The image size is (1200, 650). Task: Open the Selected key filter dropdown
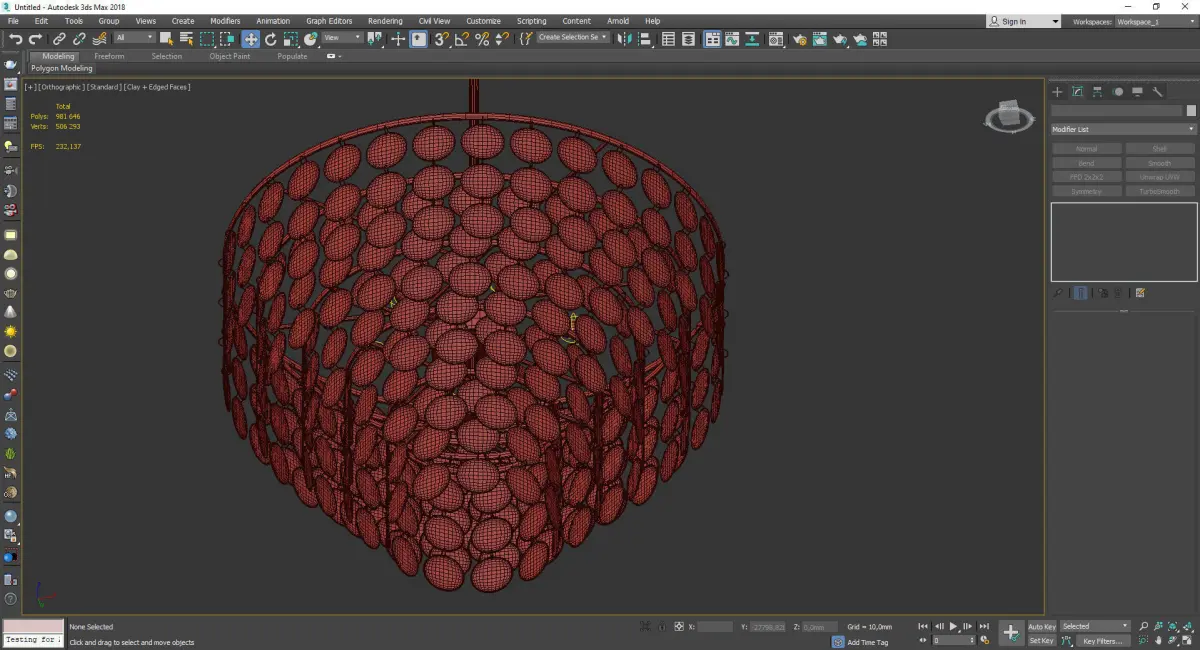click(1095, 626)
